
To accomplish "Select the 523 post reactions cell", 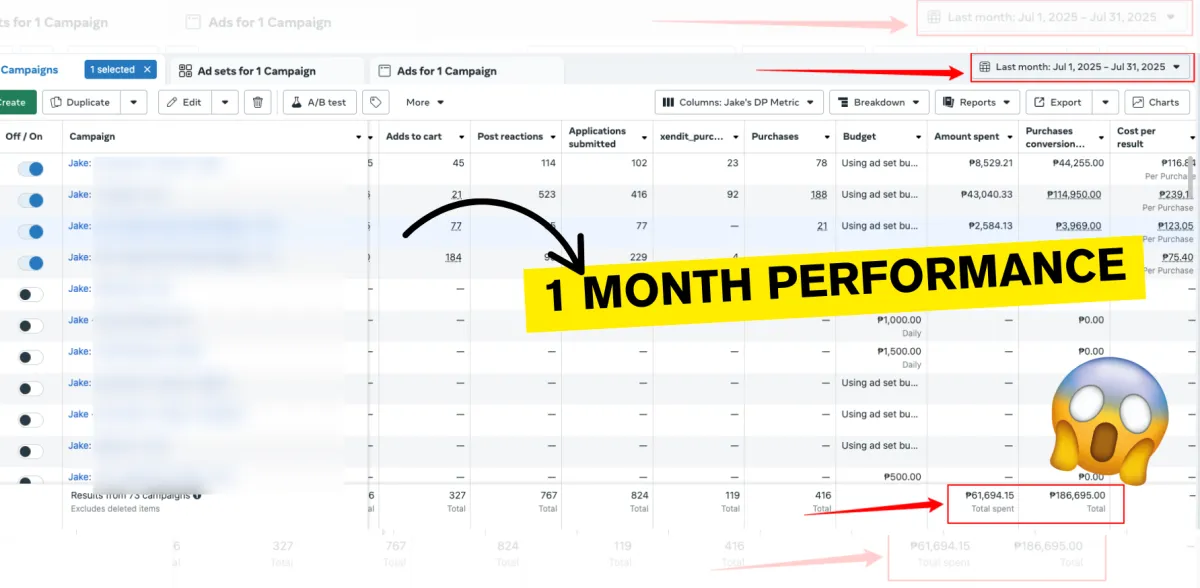I will coord(547,195).
